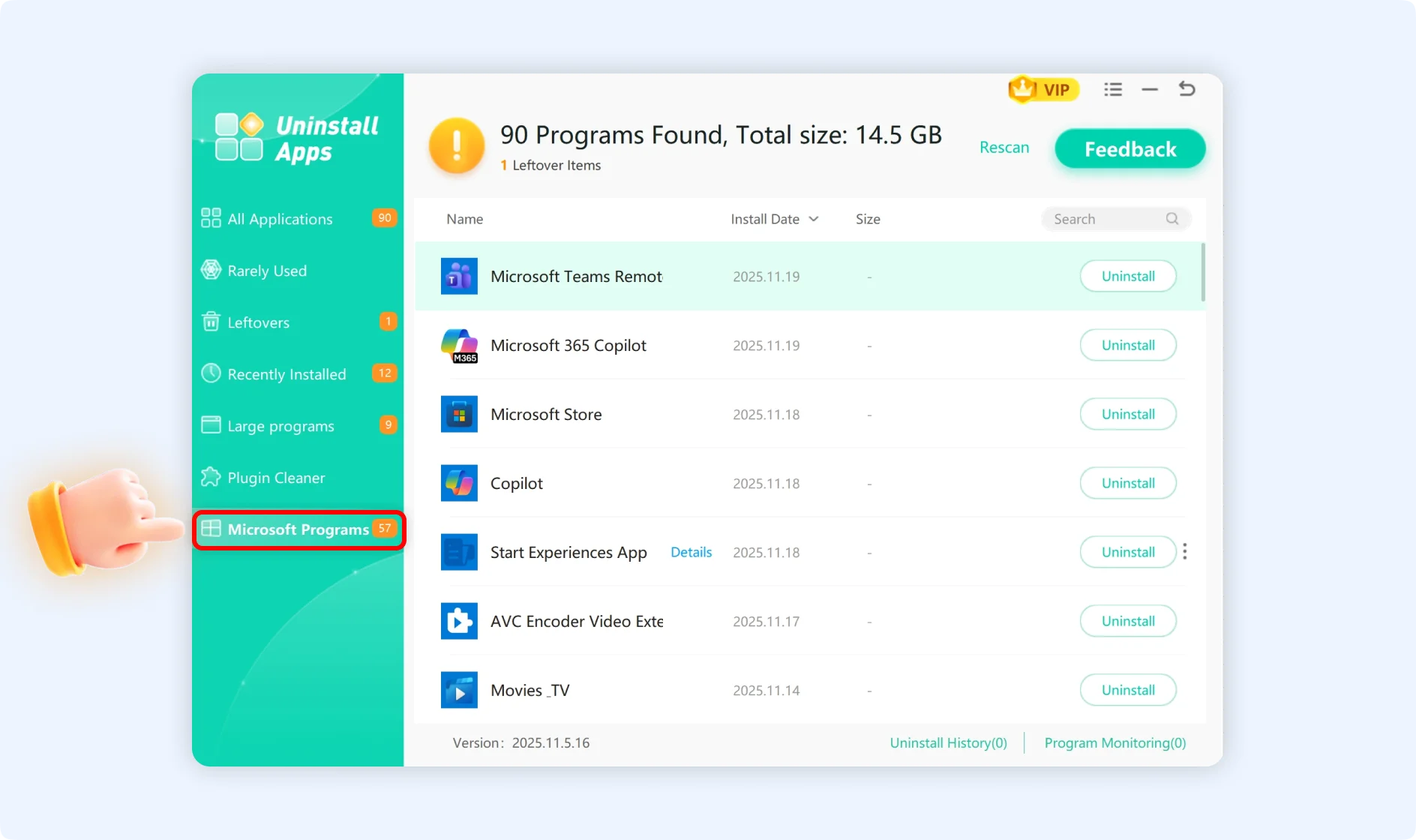Open Details for Start Experiences App
This screenshot has height=840, width=1416.
pos(691,552)
